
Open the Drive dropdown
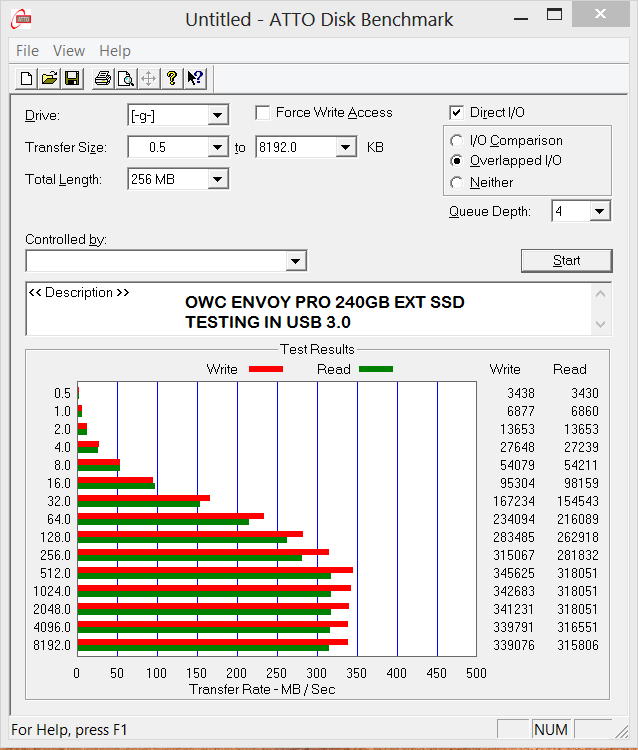pyautogui.click(x=217, y=116)
